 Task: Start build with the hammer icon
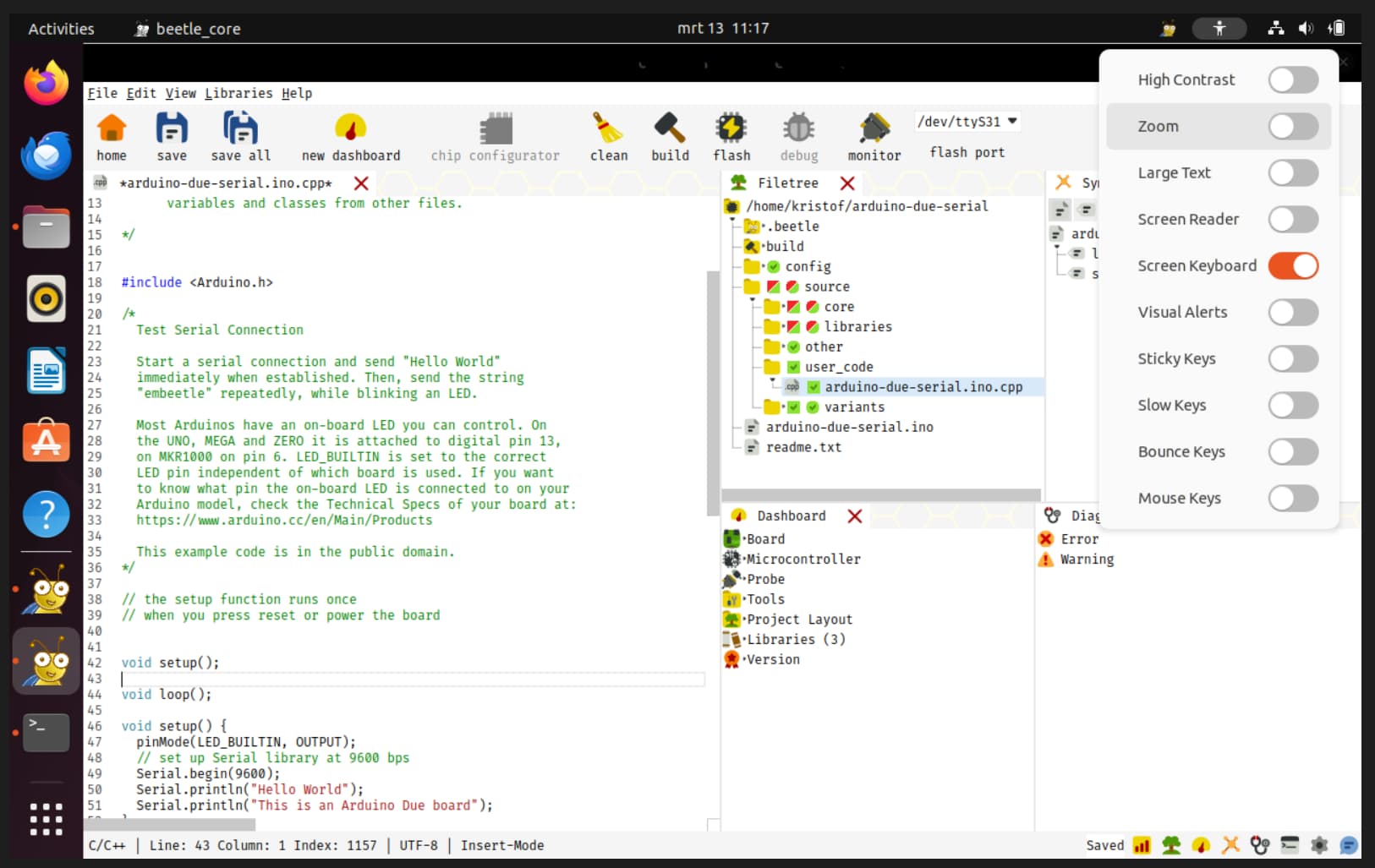coord(670,129)
